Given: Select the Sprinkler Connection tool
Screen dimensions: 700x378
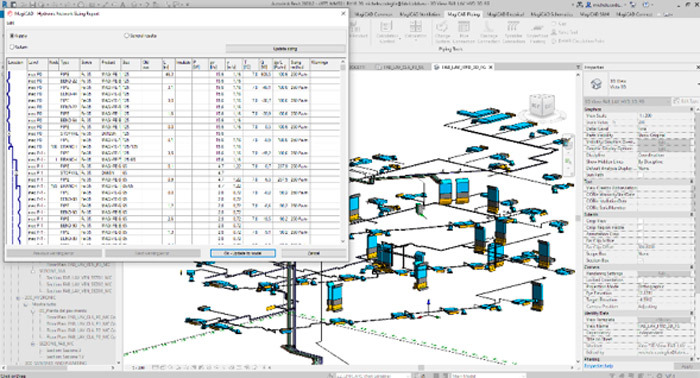Looking at the screenshot, I should pos(513,31).
